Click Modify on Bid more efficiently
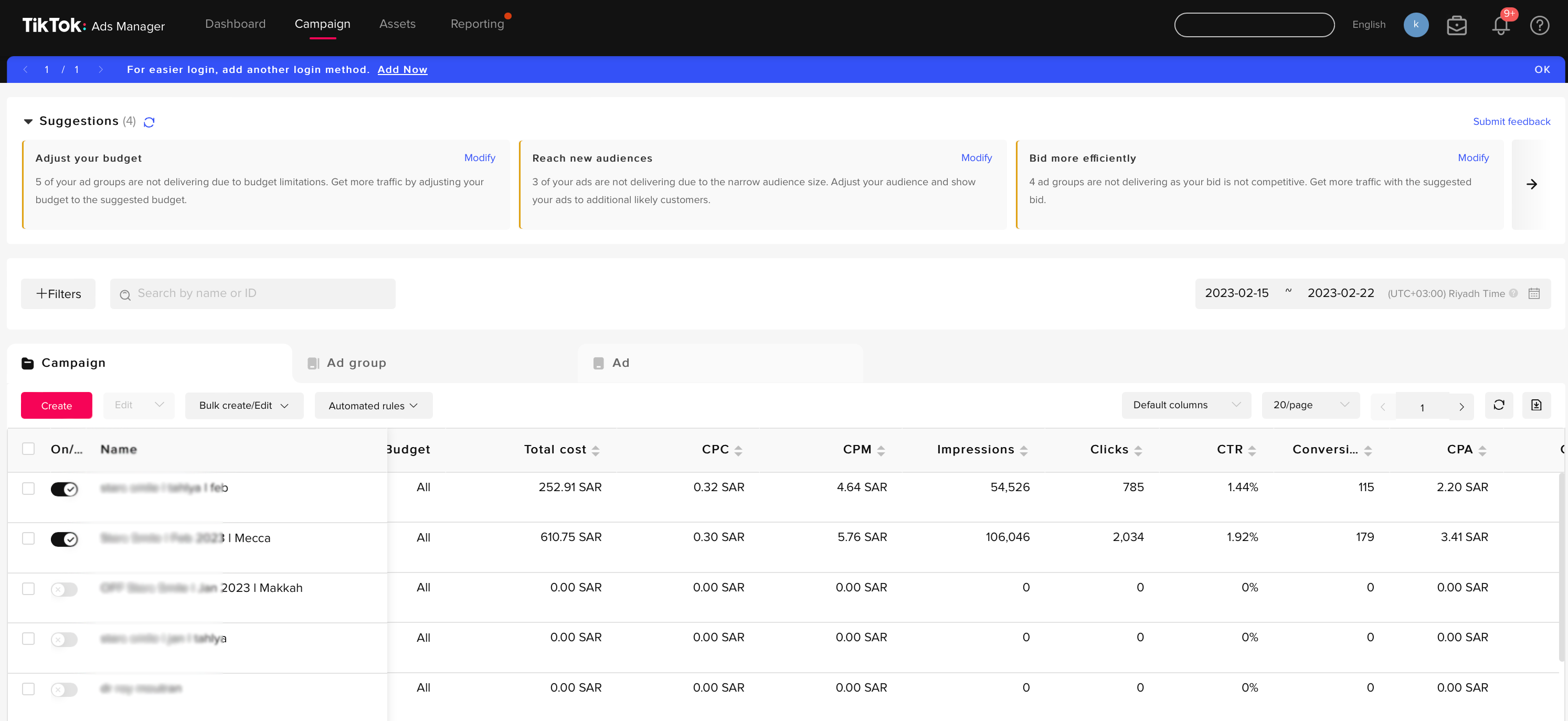The height and width of the screenshot is (721, 1568). pos(1473,158)
